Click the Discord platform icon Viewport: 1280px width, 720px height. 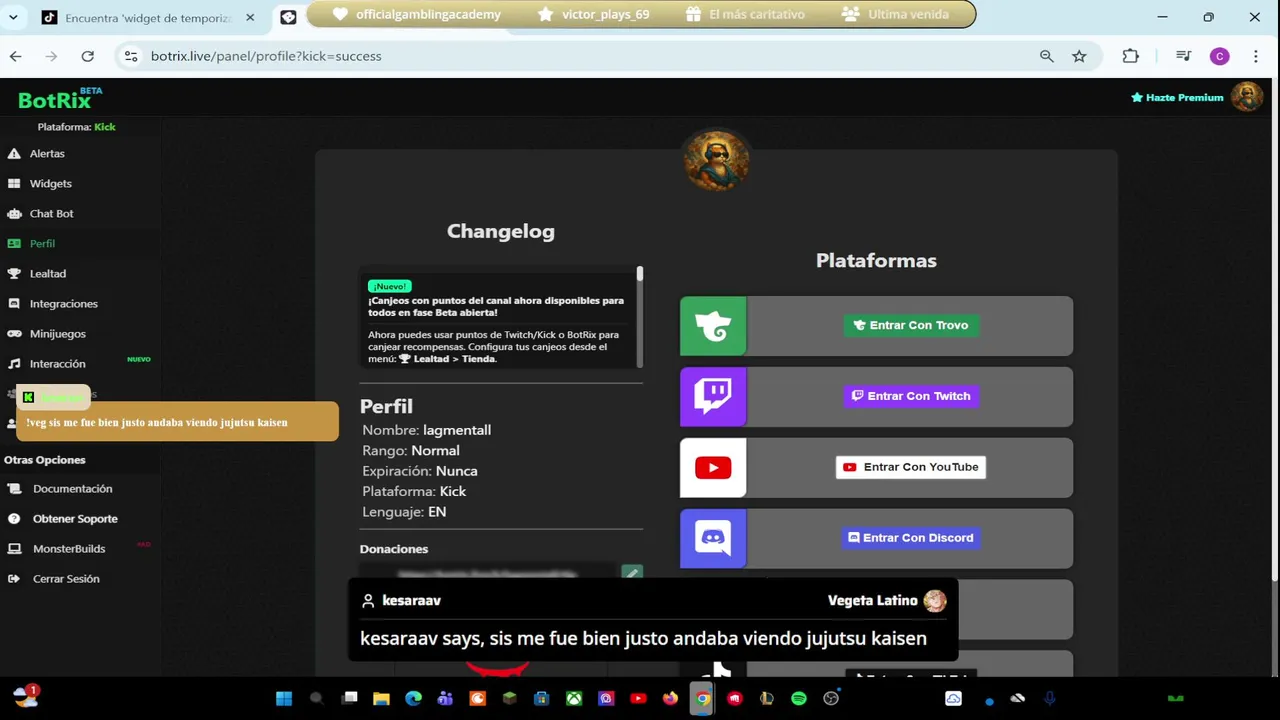point(713,539)
